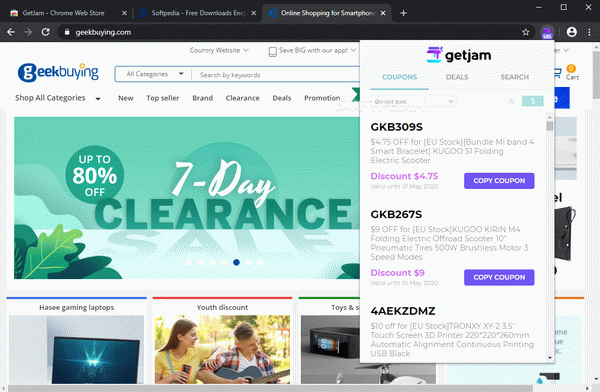Click the Geekbuying logo
600x392 pixels.
tap(58, 72)
